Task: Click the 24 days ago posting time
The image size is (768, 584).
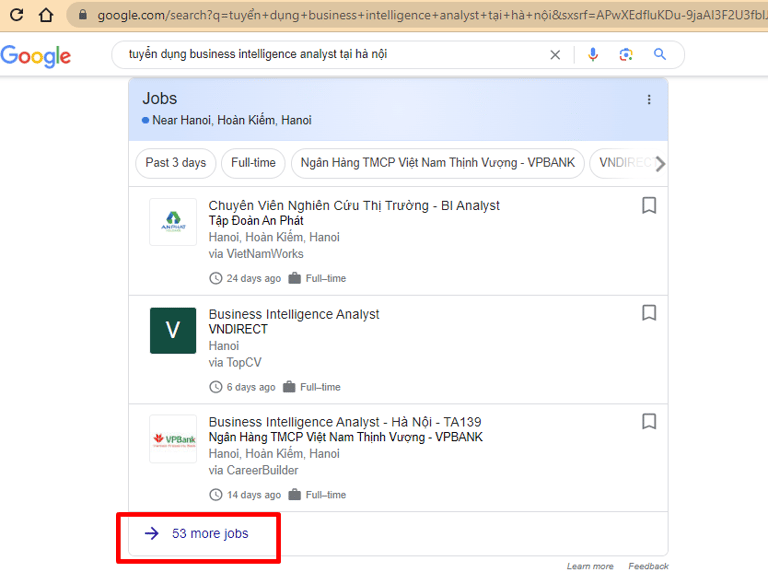Action: pos(254,278)
